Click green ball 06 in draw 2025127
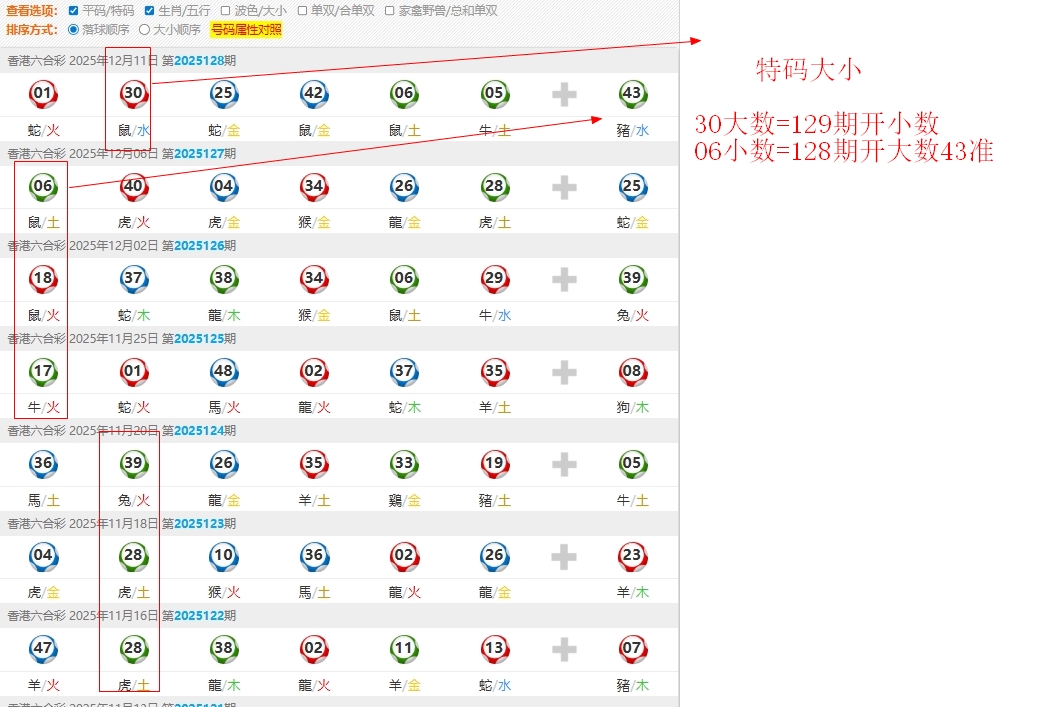Viewport: 1055px width, 707px height. click(x=43, y=187)
